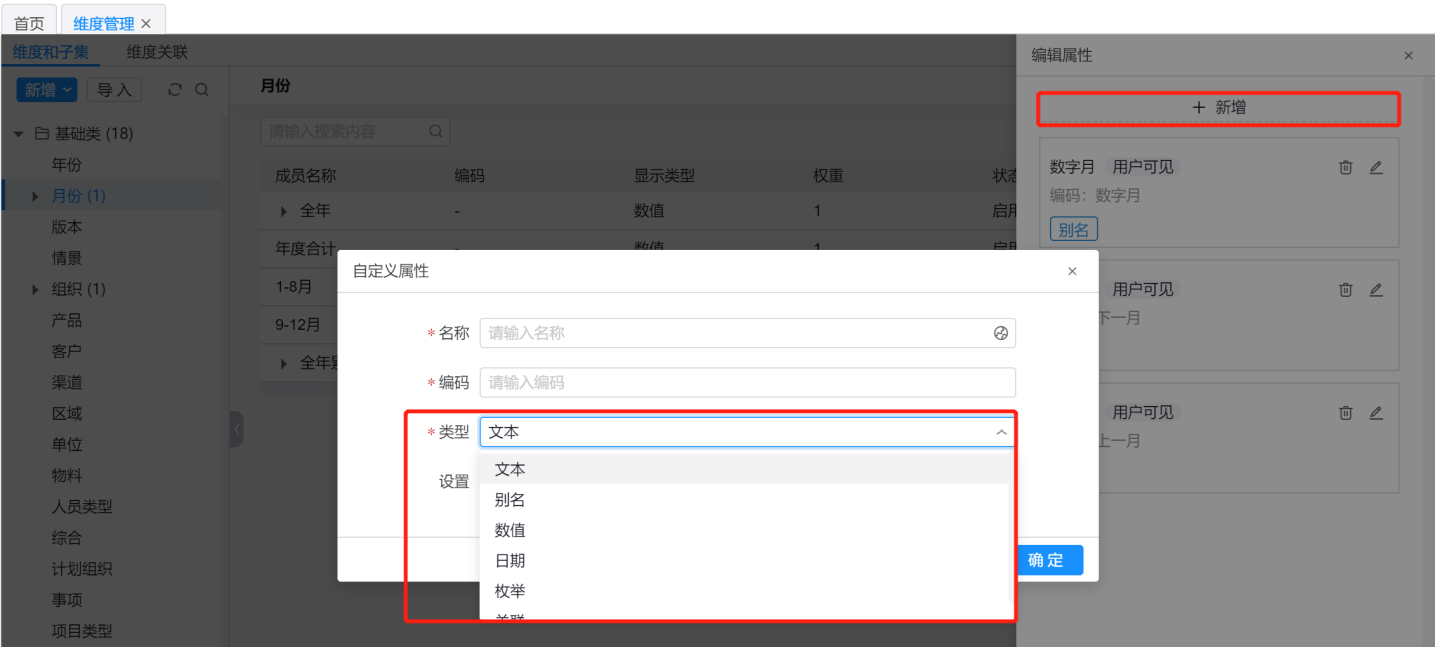
Task: Click the pencil icon on the 上一月 attribute card
Action: pyautogui.click(x=1376, y=413)
